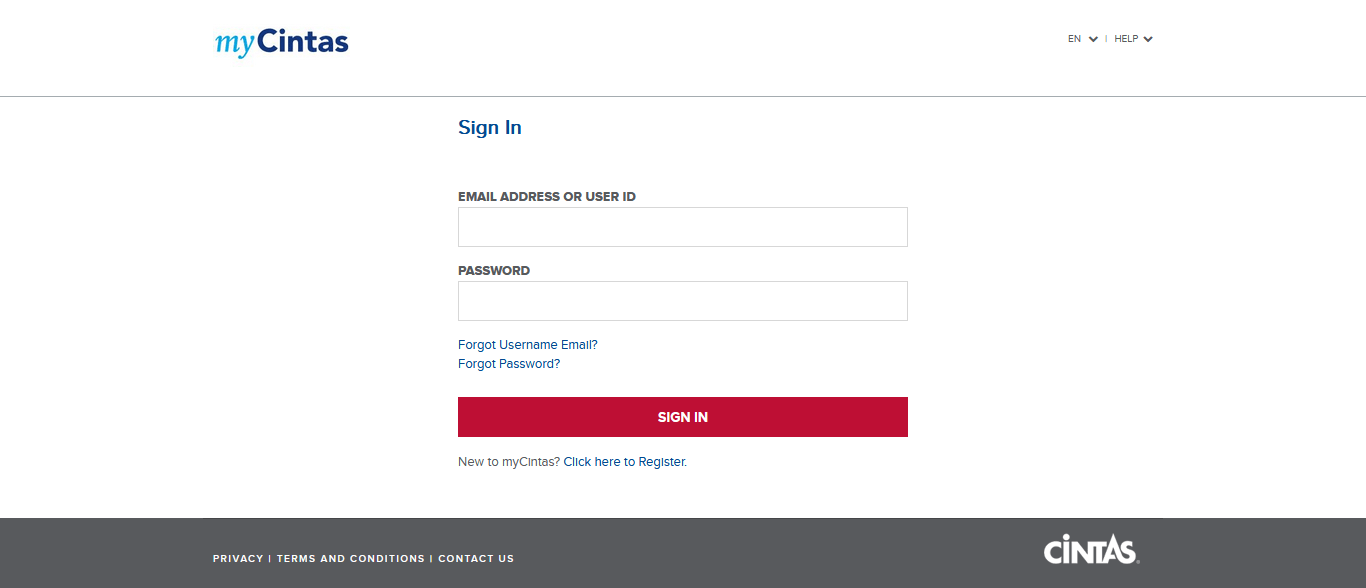Focus the Password input field

[x=683, y=301]
